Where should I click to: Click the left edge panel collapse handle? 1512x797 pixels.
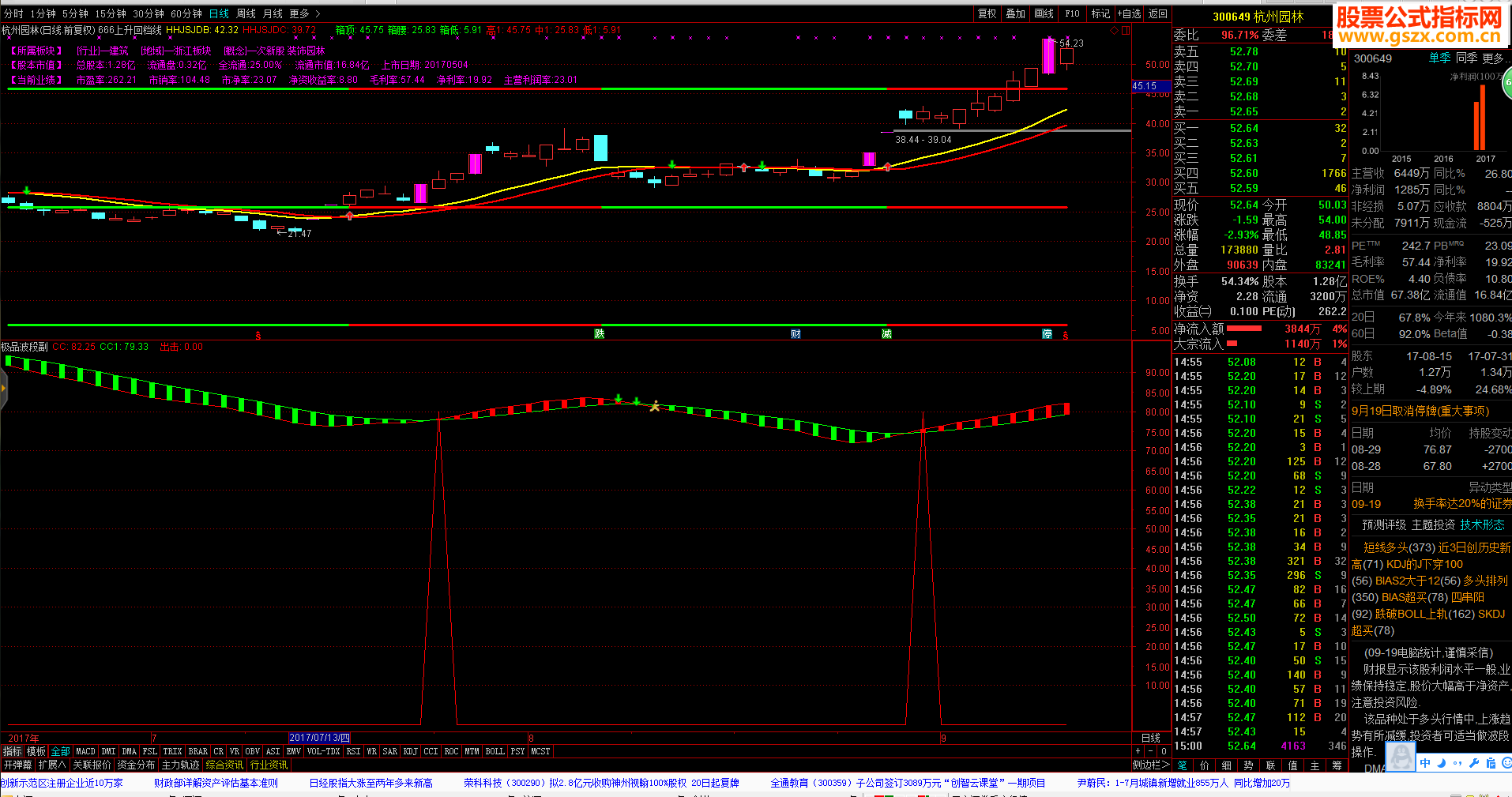pyautogui.click(x=3, y=389)
